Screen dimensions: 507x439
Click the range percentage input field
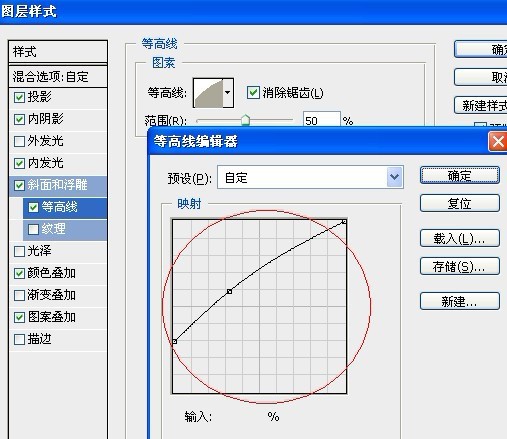[x=321, y=120]
